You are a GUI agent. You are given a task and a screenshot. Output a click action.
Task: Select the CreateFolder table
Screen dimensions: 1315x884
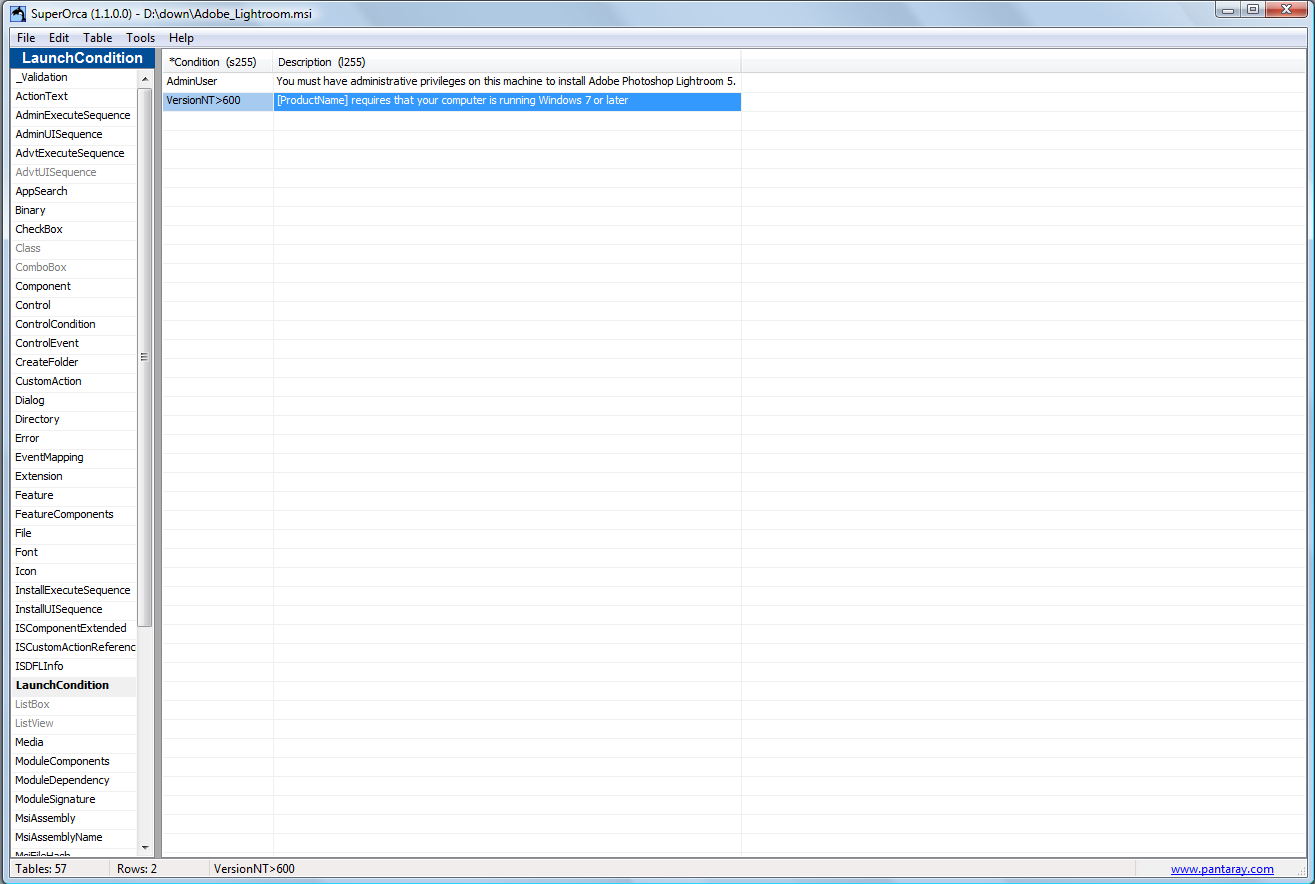point(74,362)
